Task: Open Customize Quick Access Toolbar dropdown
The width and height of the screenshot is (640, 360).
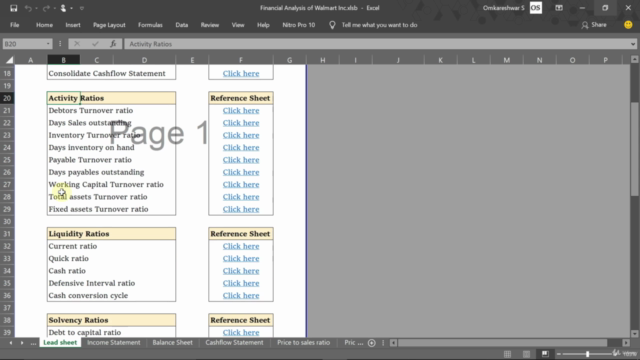Action: [x=82, y=8]
